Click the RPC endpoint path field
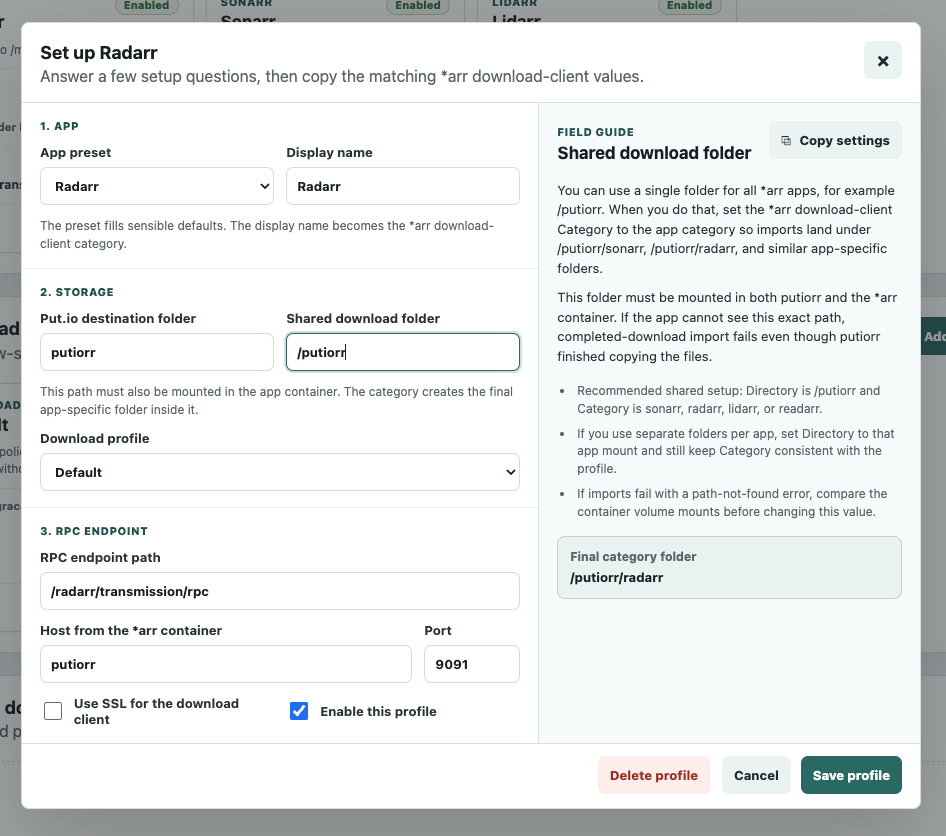 [279, 591]
